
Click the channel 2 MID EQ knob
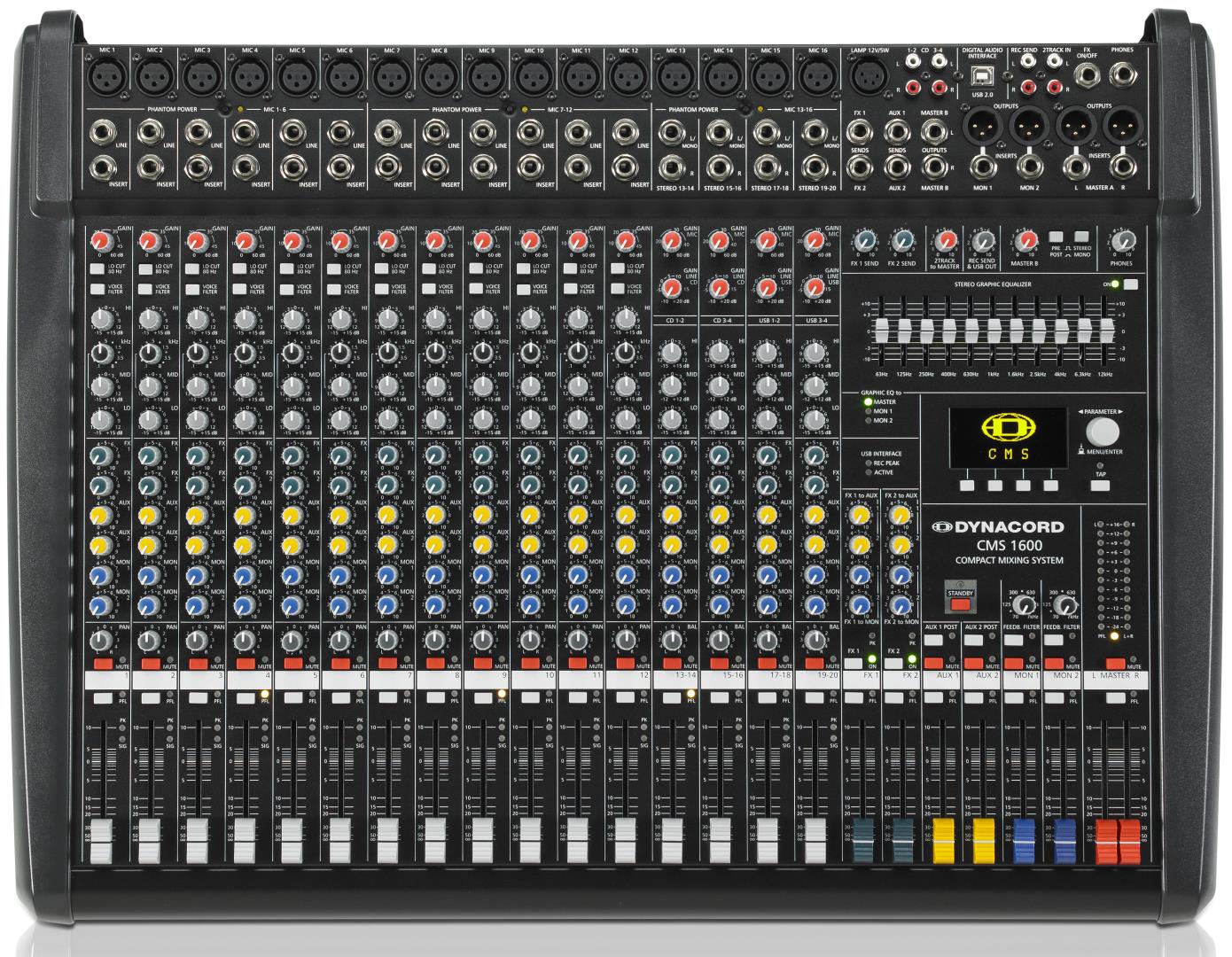[x=150, y=386]
